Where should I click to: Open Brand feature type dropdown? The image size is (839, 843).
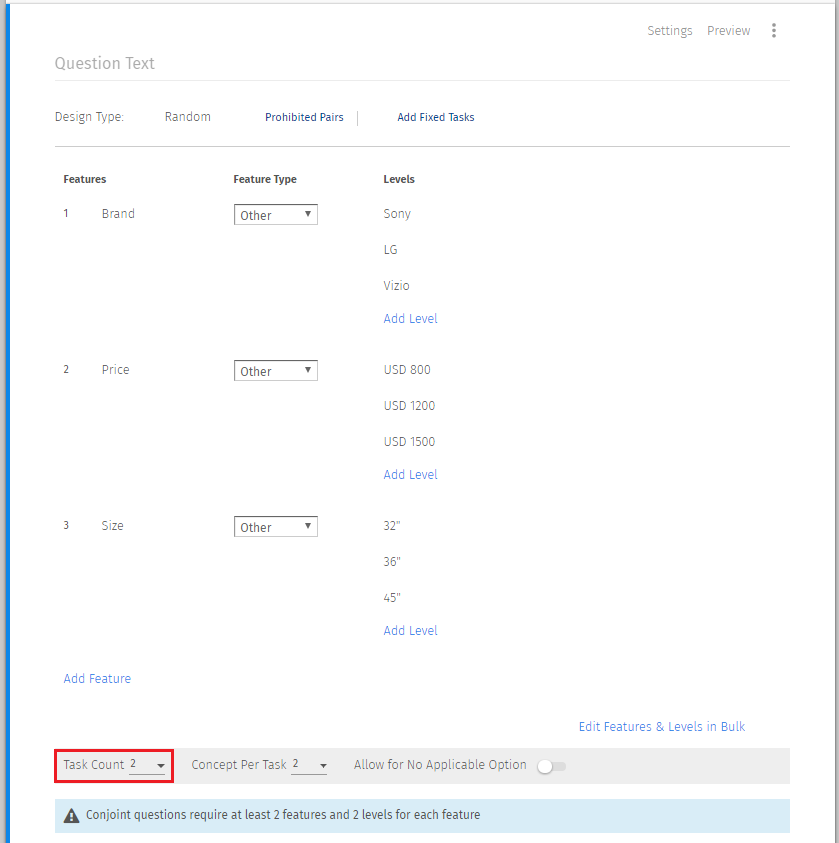tap(275, 215)
